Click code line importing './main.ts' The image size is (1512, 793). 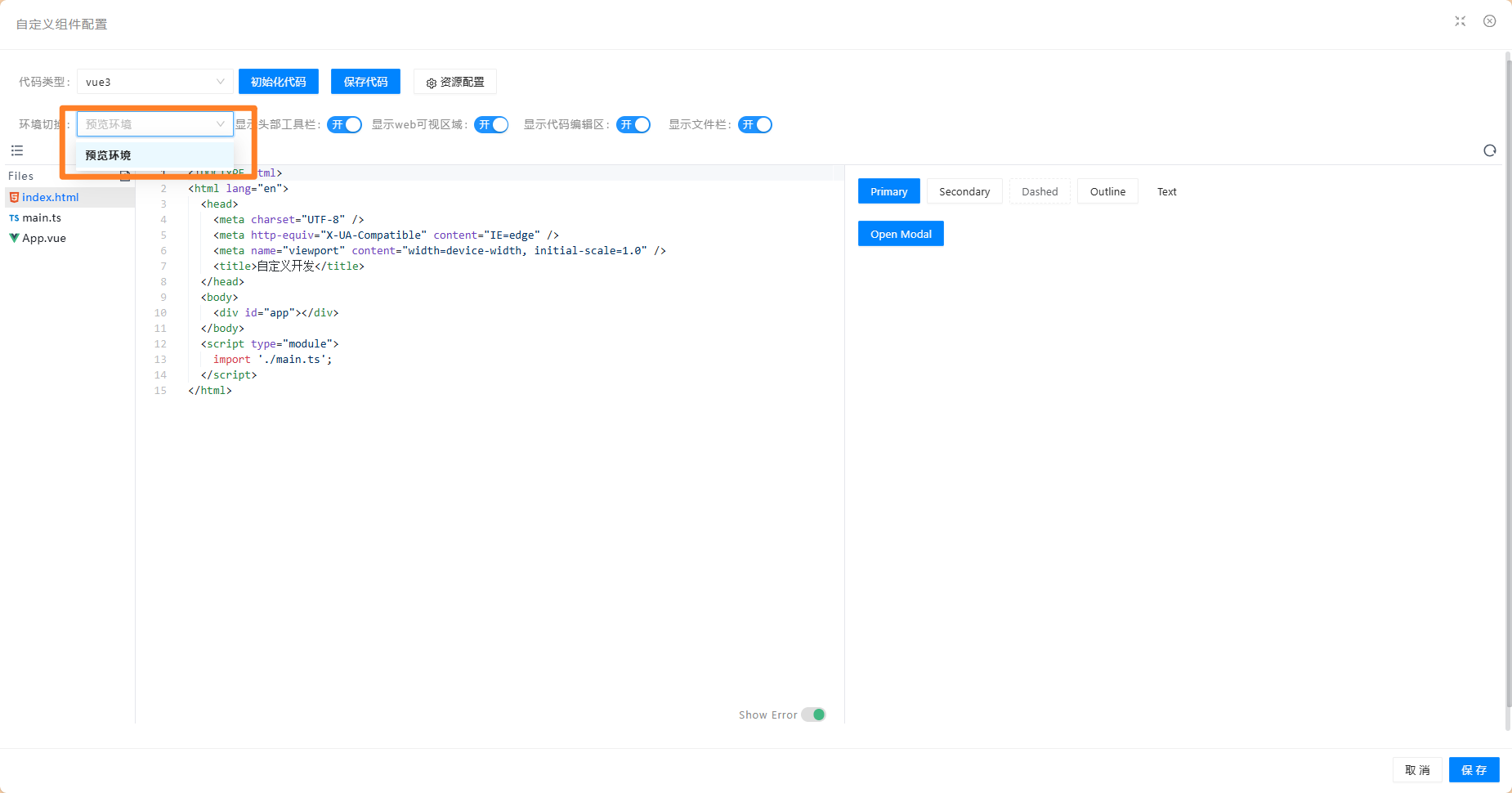click(272, 360)
